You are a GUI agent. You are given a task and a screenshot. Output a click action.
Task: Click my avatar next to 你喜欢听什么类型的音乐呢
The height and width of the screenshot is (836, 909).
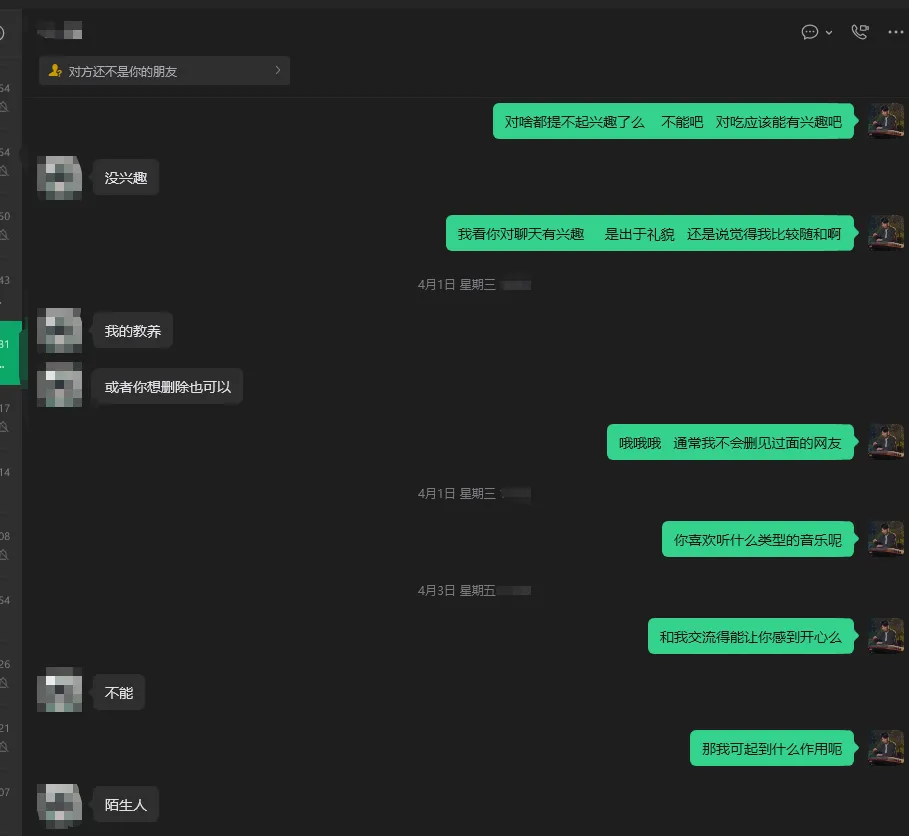(886, 539)
